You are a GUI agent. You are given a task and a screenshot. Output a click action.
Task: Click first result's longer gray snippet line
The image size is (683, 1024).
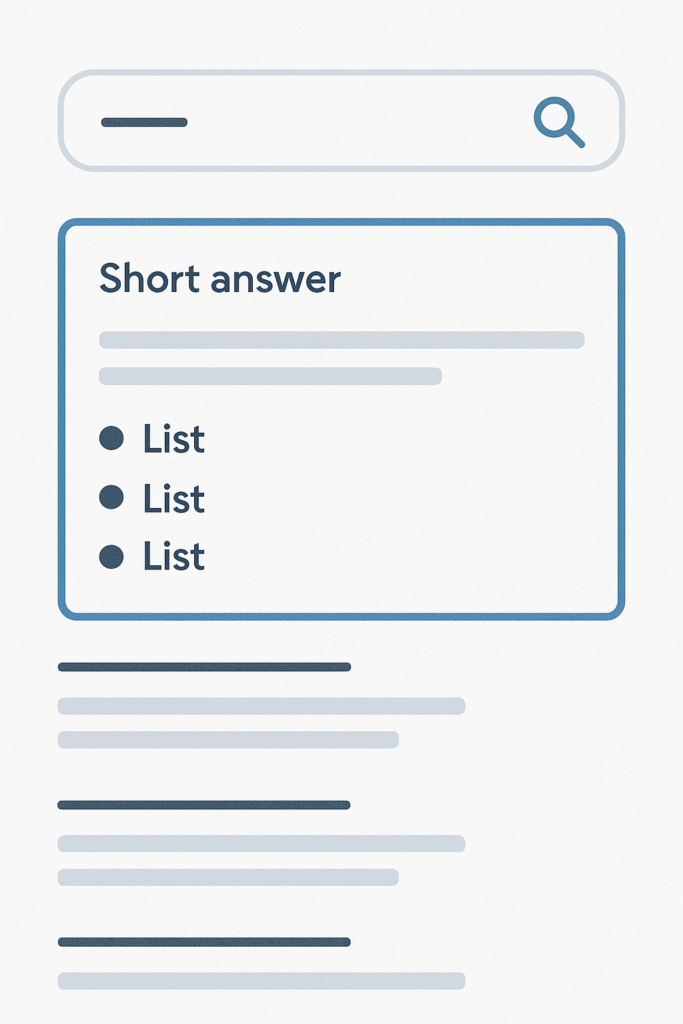[x=261, y=706]
